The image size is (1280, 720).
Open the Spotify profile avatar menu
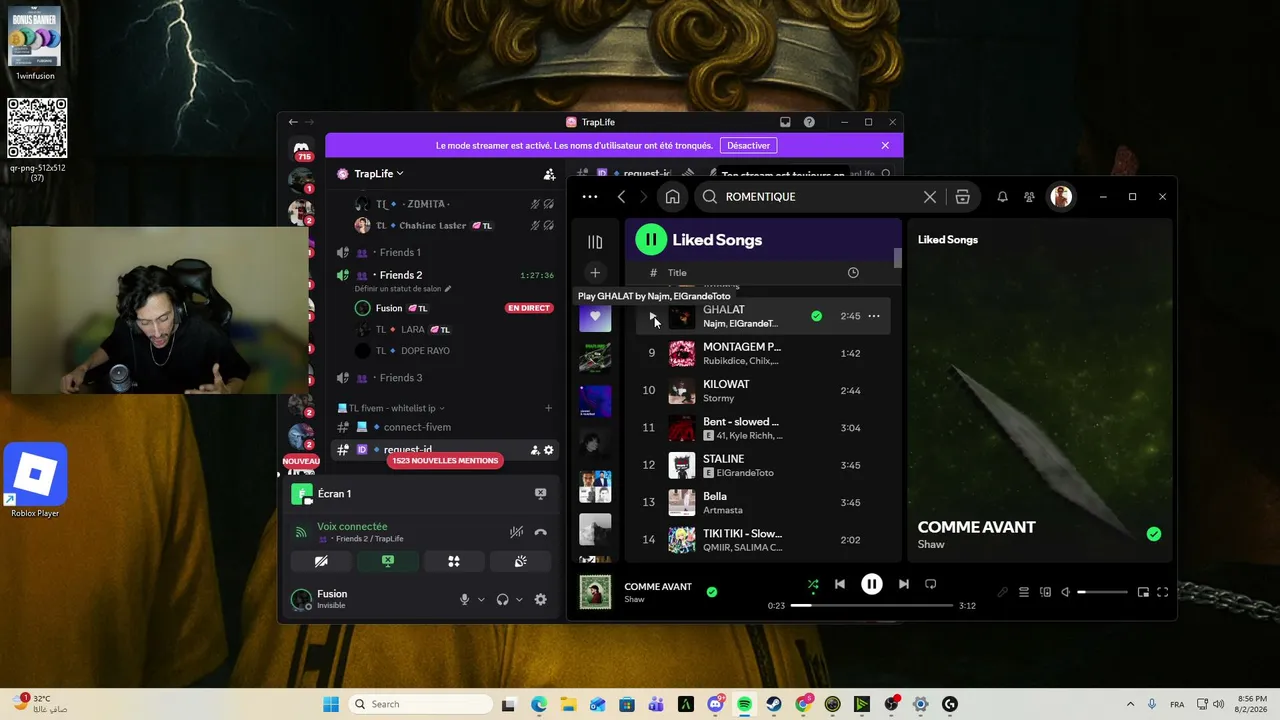(x=1061, y=197)
